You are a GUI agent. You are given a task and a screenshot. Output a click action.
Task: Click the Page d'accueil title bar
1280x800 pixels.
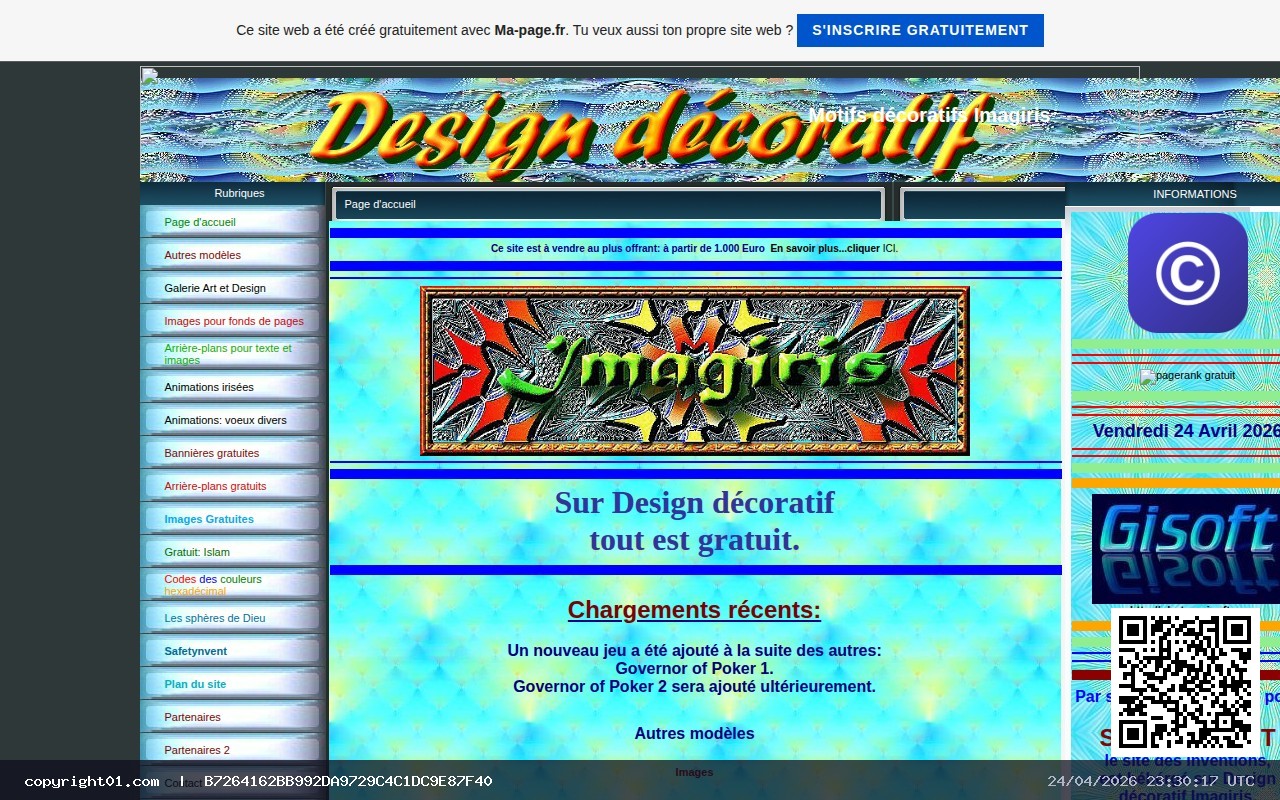tap(608, 204)
